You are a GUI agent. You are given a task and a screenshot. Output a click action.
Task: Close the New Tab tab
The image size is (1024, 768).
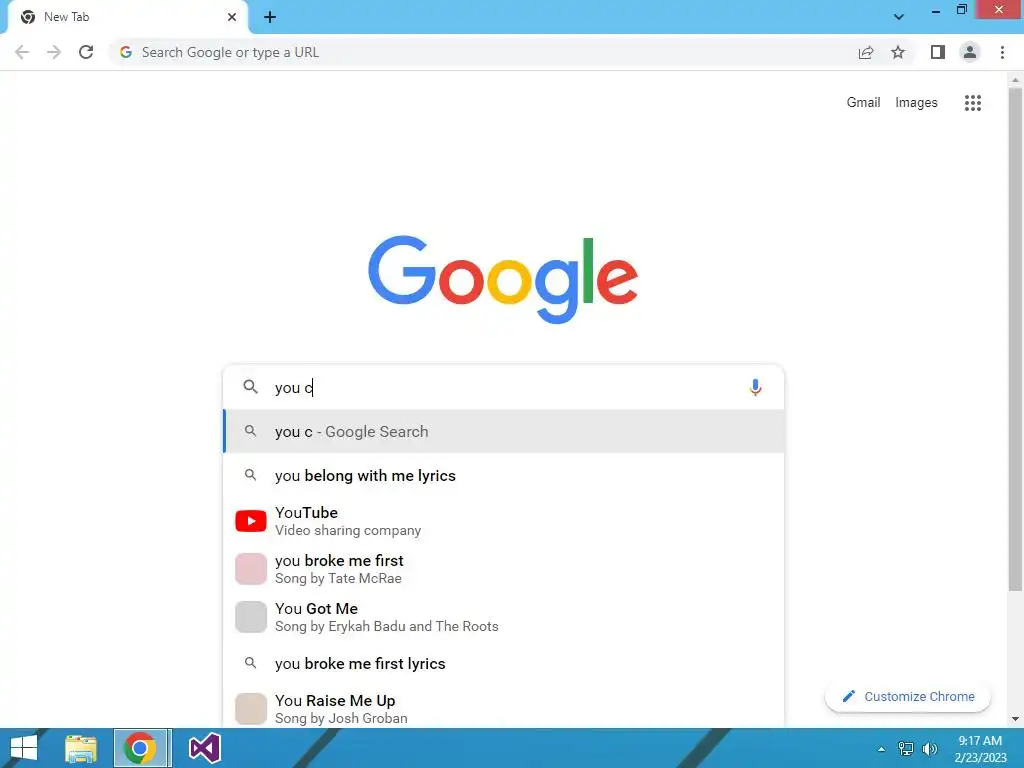(x=232, y=17)
